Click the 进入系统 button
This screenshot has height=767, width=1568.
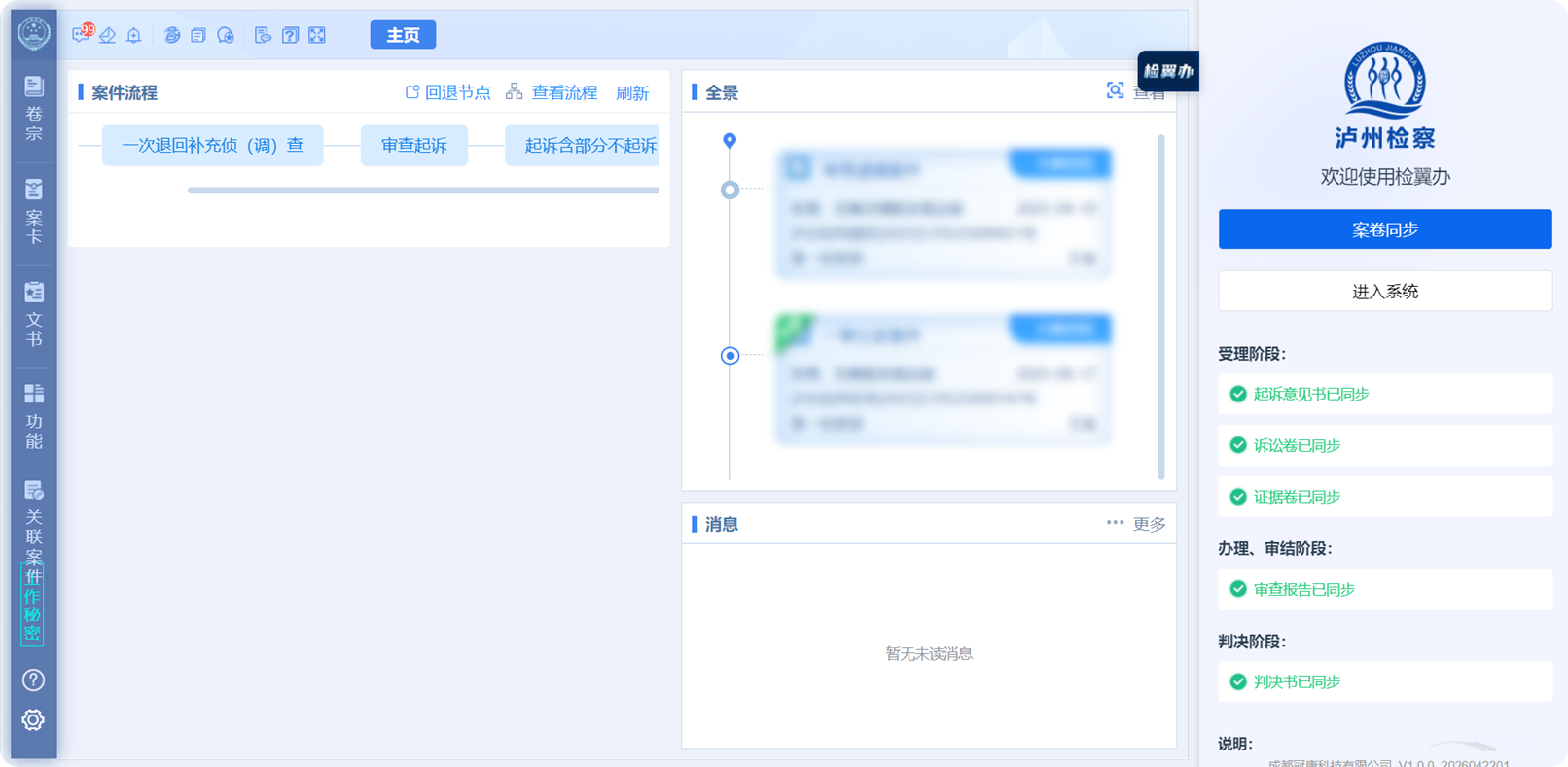(x=1385, y=291)
